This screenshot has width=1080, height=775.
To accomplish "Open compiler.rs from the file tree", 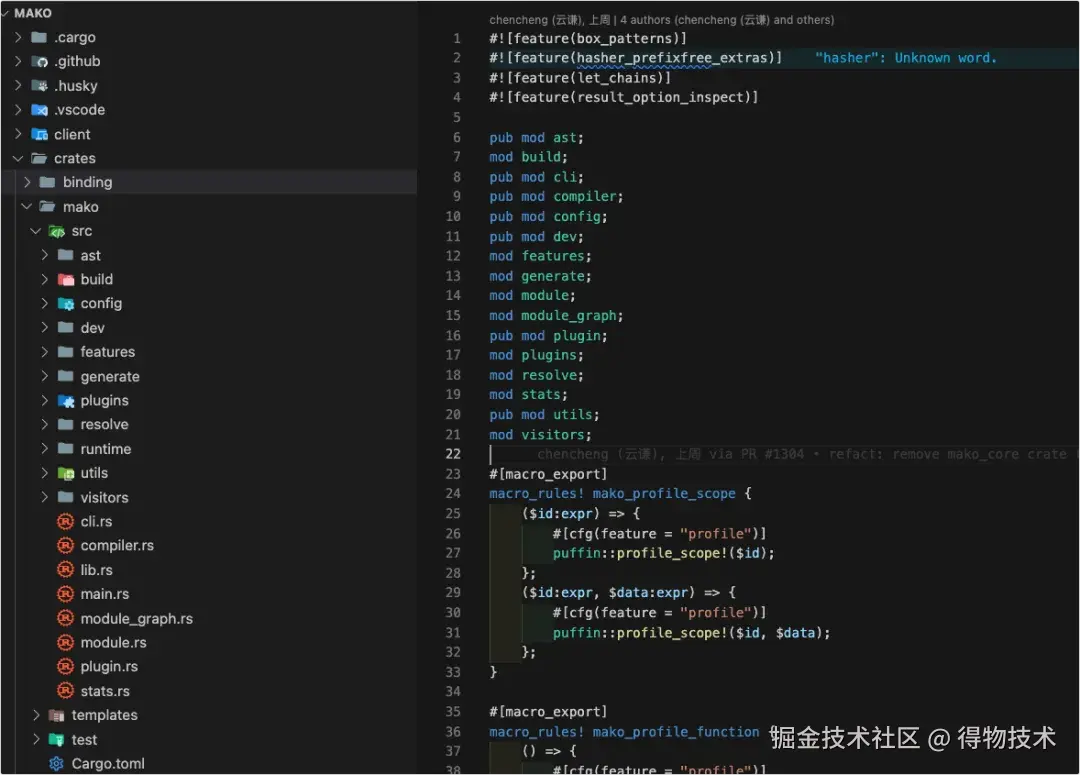I will pyautogui.click(x=117, y=546).
